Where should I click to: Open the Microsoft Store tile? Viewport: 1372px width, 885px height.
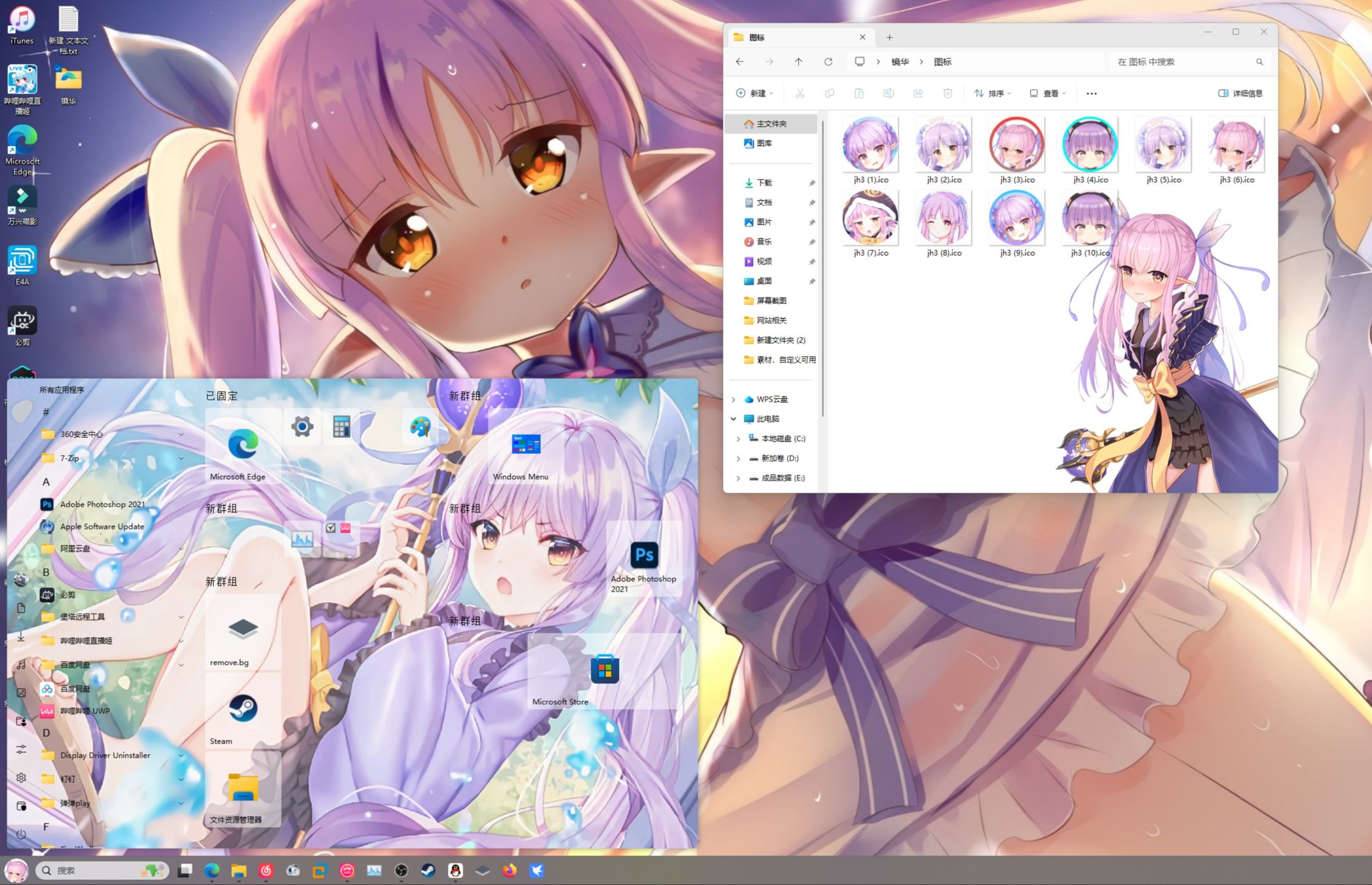pos(604,672)
